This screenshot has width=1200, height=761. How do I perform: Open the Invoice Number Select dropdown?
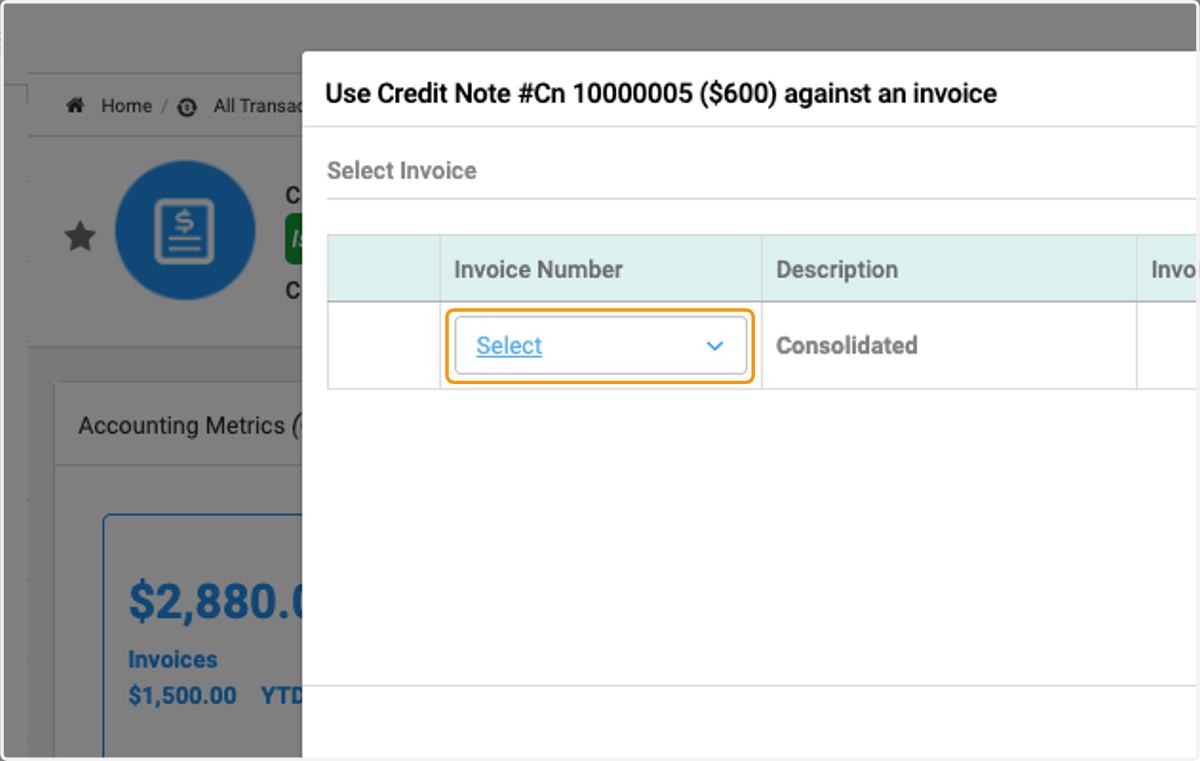coord(600,346)
